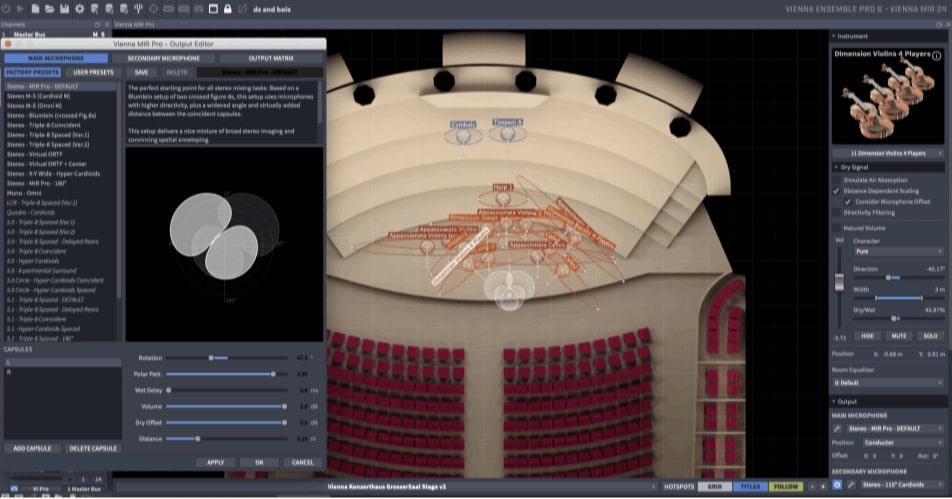
Task: Click the Apply button
Action: point(216,463)
